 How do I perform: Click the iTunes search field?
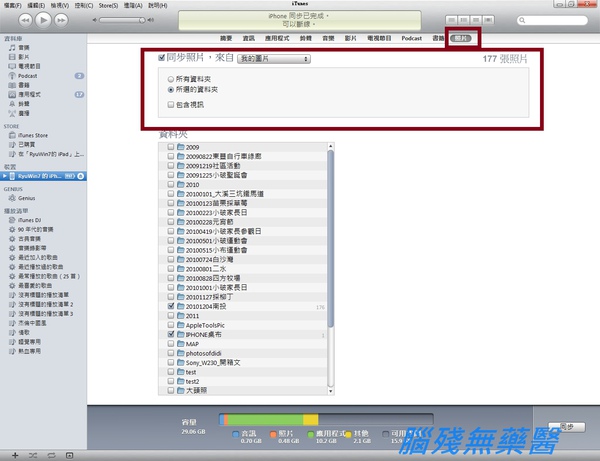click(552, 20)
